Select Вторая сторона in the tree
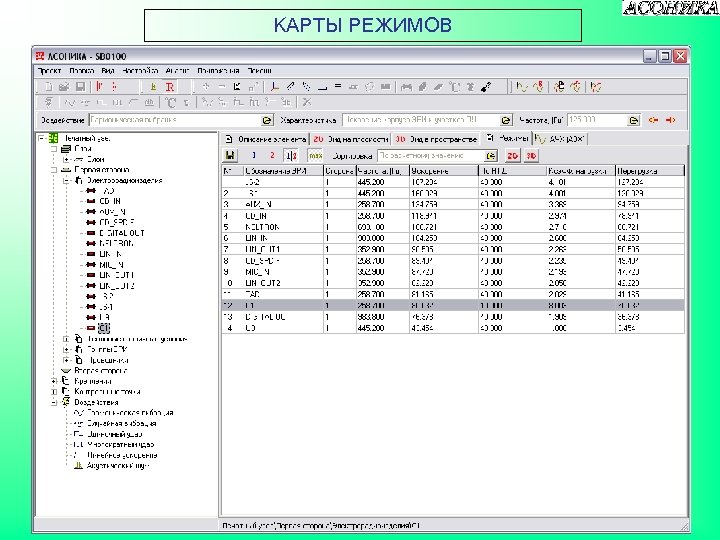Viewport: 720px width, 540px height. pyautogui.click(x=101, y=371)
